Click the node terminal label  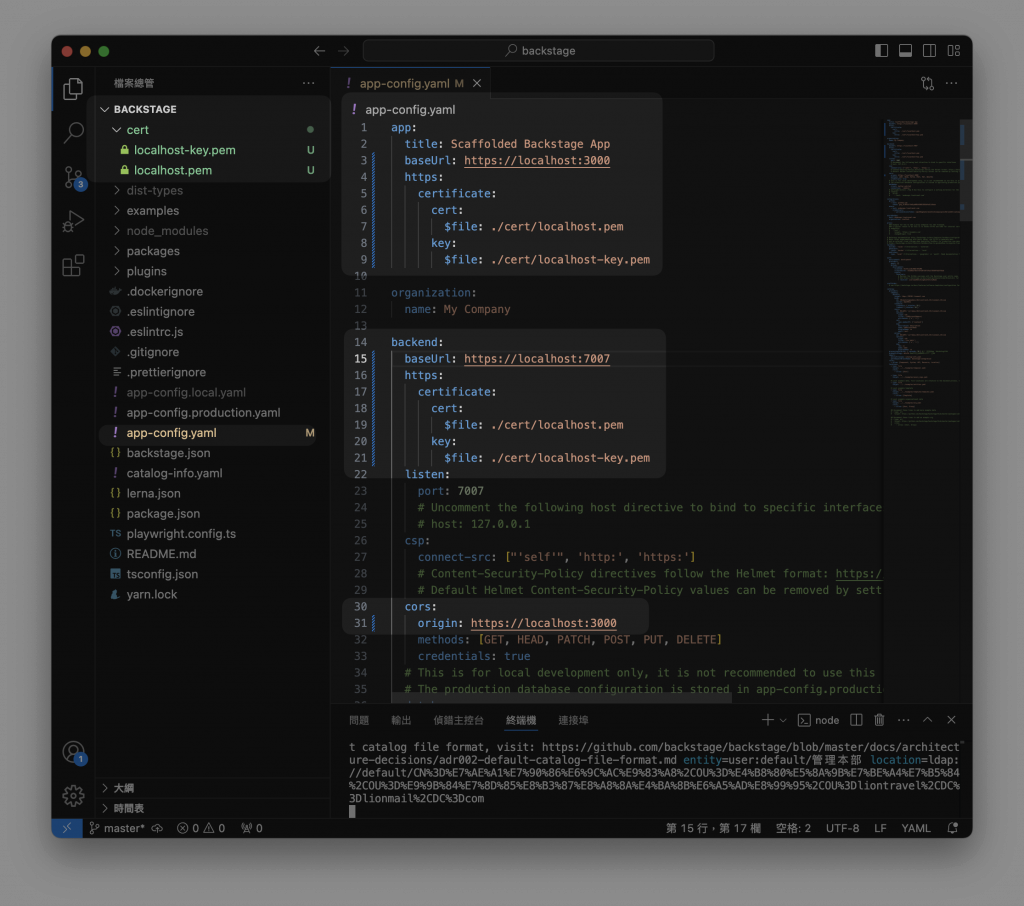coord(819,720)
